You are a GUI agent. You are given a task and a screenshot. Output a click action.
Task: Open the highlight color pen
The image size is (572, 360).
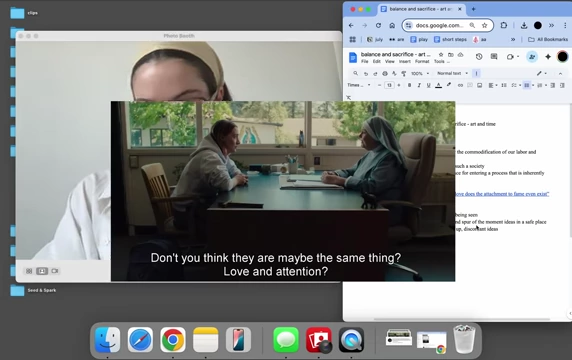(x=449, y=85)
